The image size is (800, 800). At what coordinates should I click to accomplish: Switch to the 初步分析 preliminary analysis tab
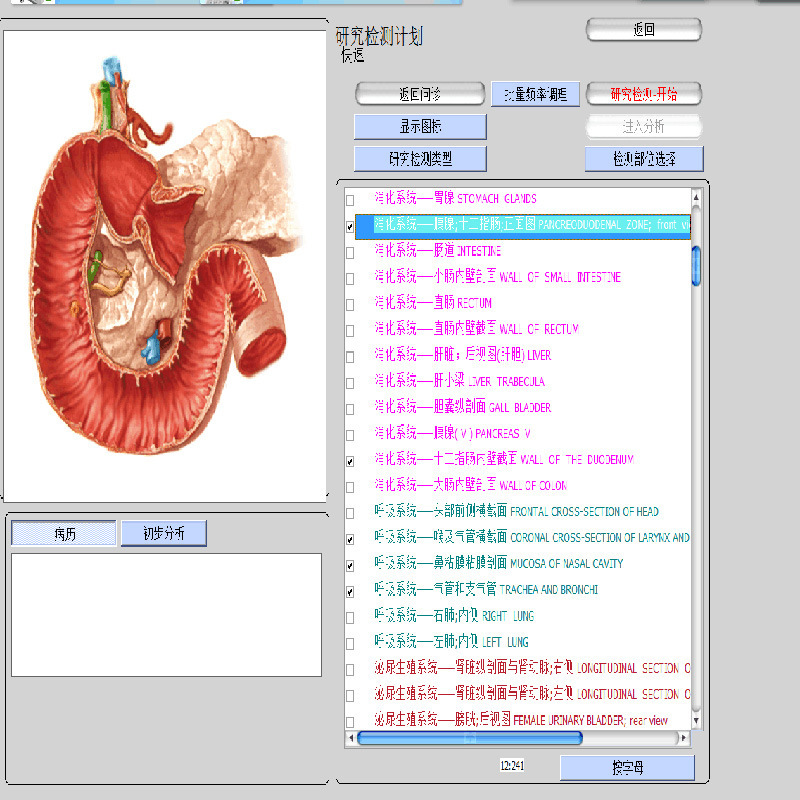[164, 534]
